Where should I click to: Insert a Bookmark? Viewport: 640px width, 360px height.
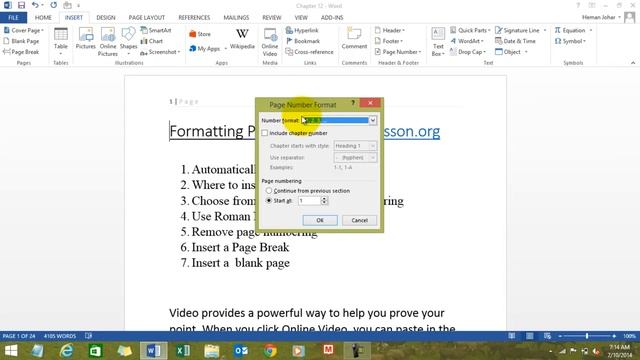coord(303,41)
